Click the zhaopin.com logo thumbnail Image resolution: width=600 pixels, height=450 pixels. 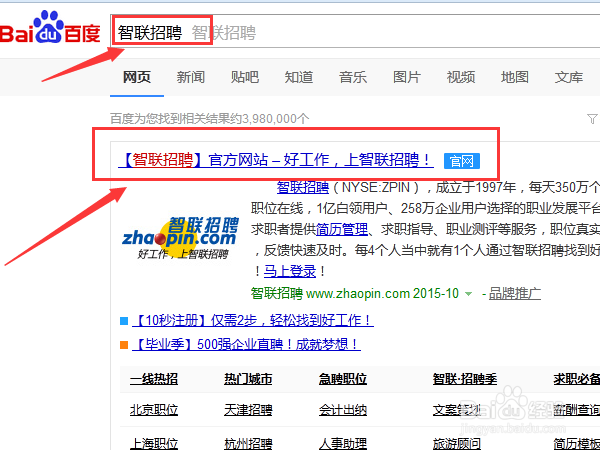pyautogui.click(x=180, y=238)
